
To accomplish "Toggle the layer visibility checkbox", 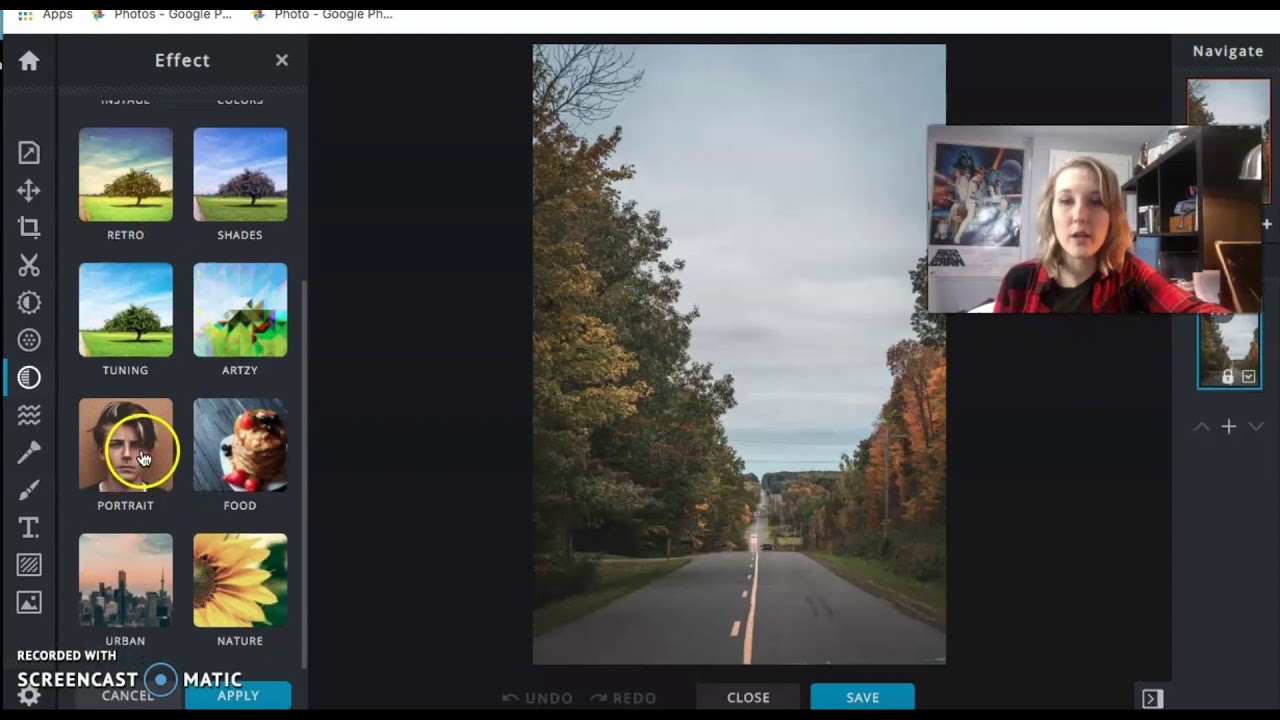I will pyautogui.click(x=1249, y=377).
